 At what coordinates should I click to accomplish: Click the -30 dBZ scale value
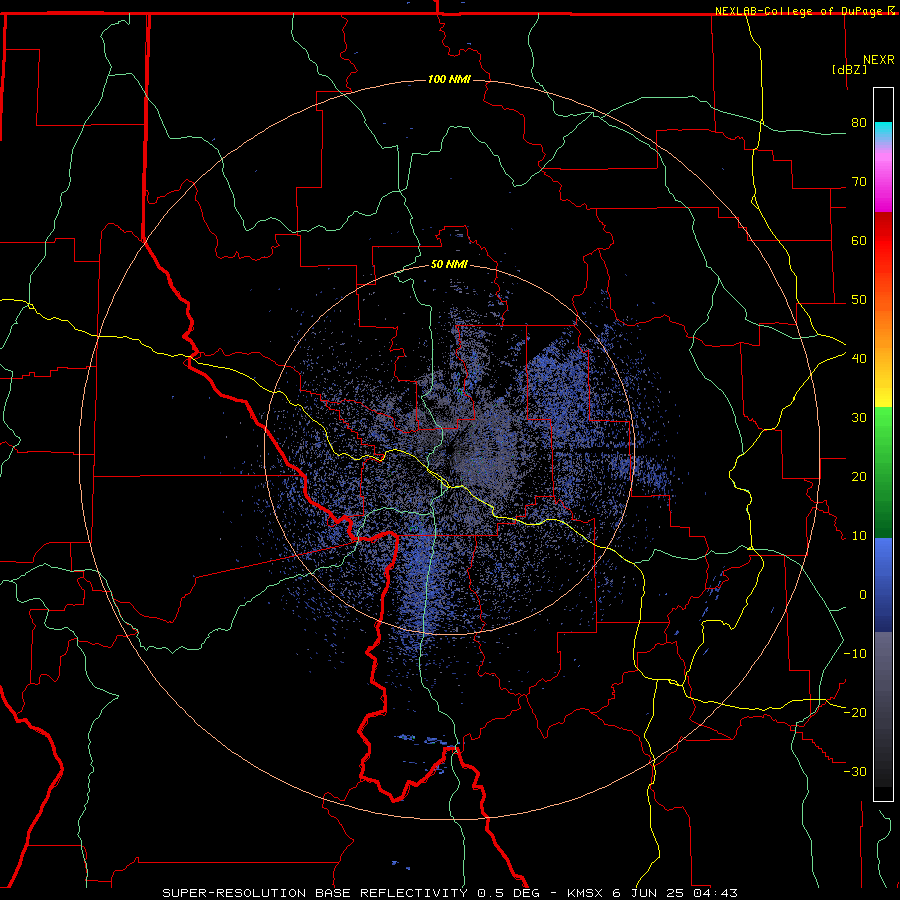855,771
